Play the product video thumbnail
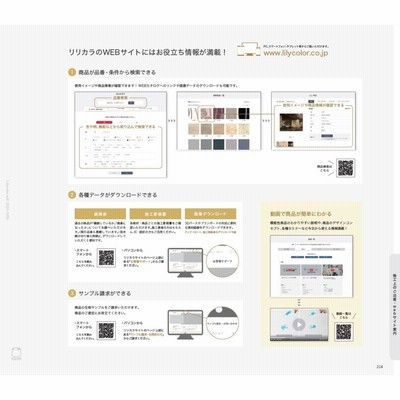 [299, 324]
